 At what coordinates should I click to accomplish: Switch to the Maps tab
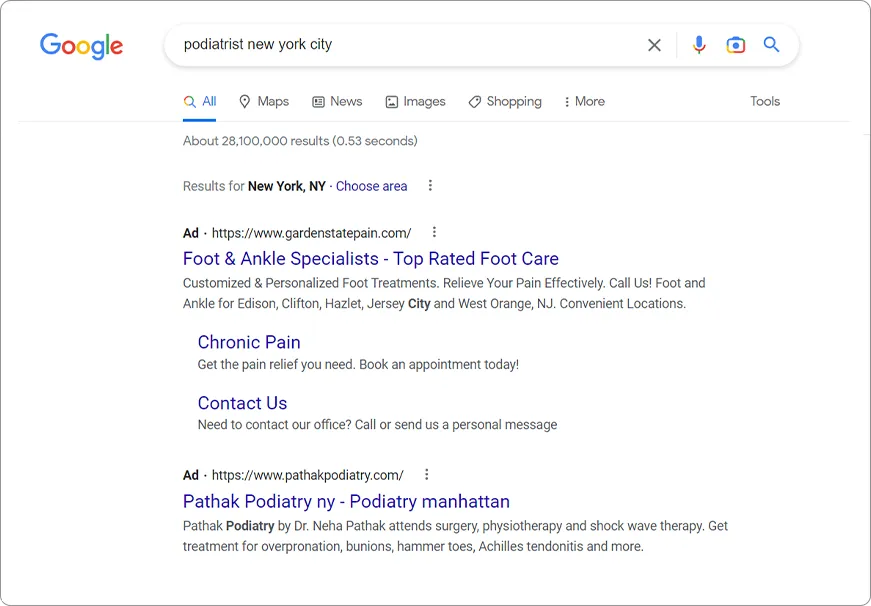[x=264, y=102]
